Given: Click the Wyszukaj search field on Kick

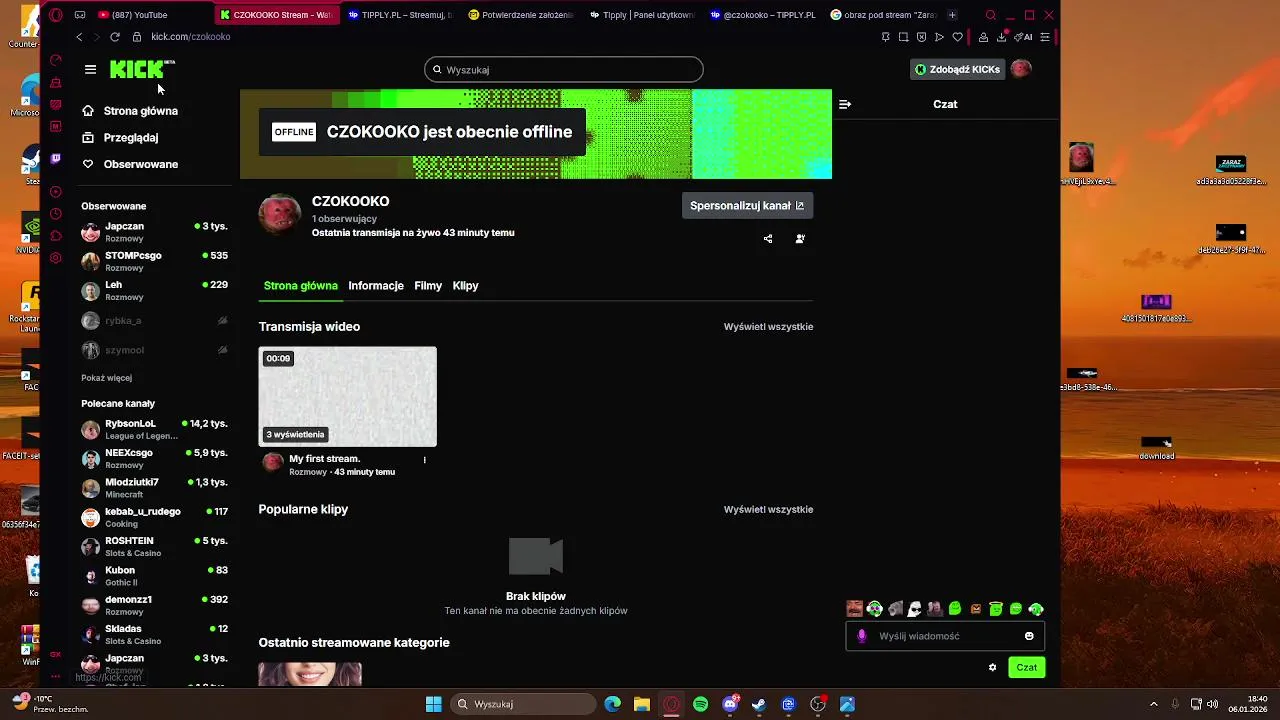Looking at the screenshot, I should (564, 70).
